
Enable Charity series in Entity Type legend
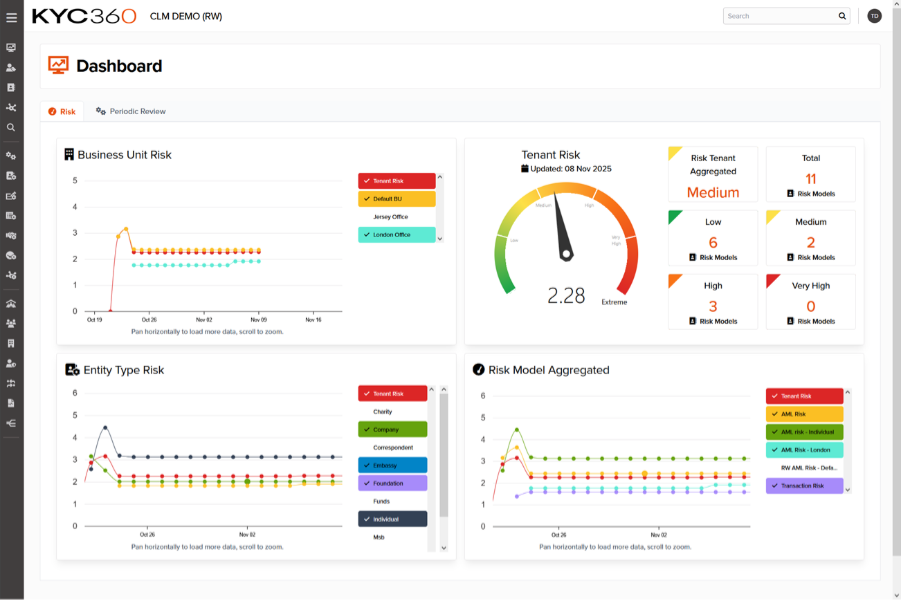[x=392, y=411]
